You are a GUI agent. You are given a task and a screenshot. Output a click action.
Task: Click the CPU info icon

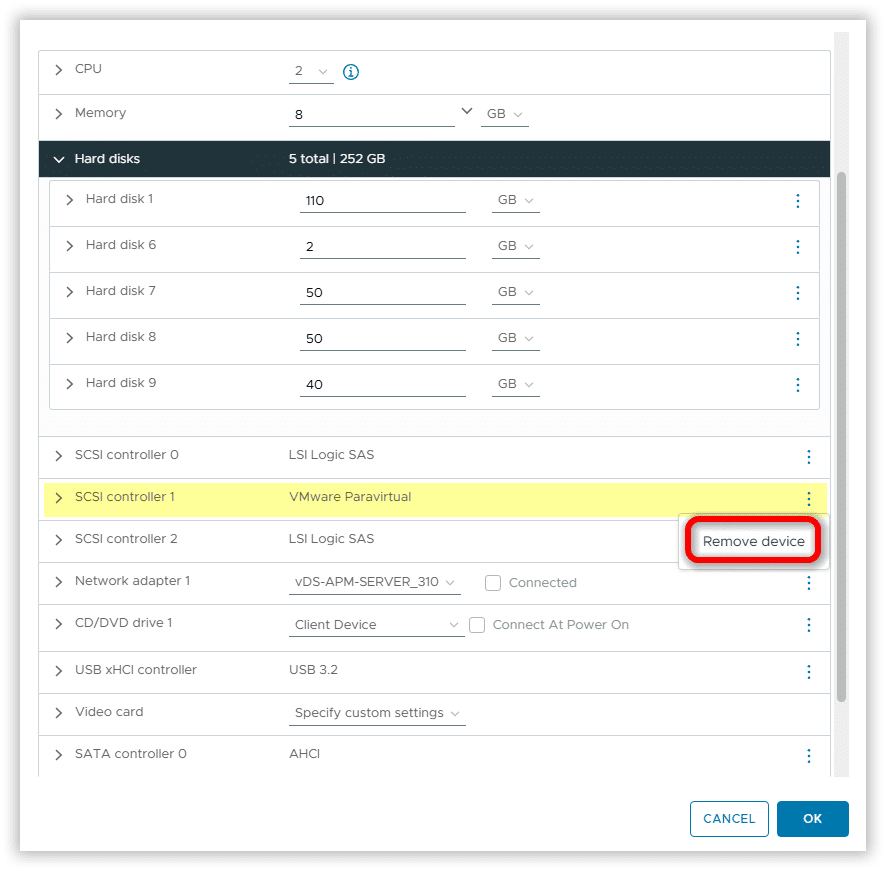[x=351, y=72]
